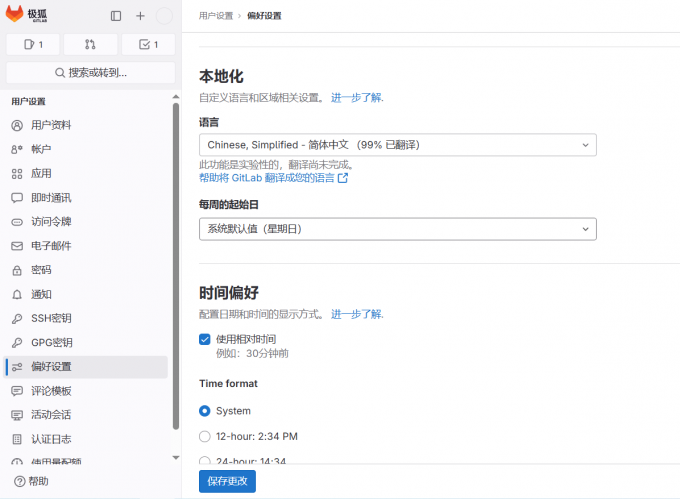This screenshot has height=499, width=680.
Task: Click the monitor icon beside 活动会话
Action: 17,415
